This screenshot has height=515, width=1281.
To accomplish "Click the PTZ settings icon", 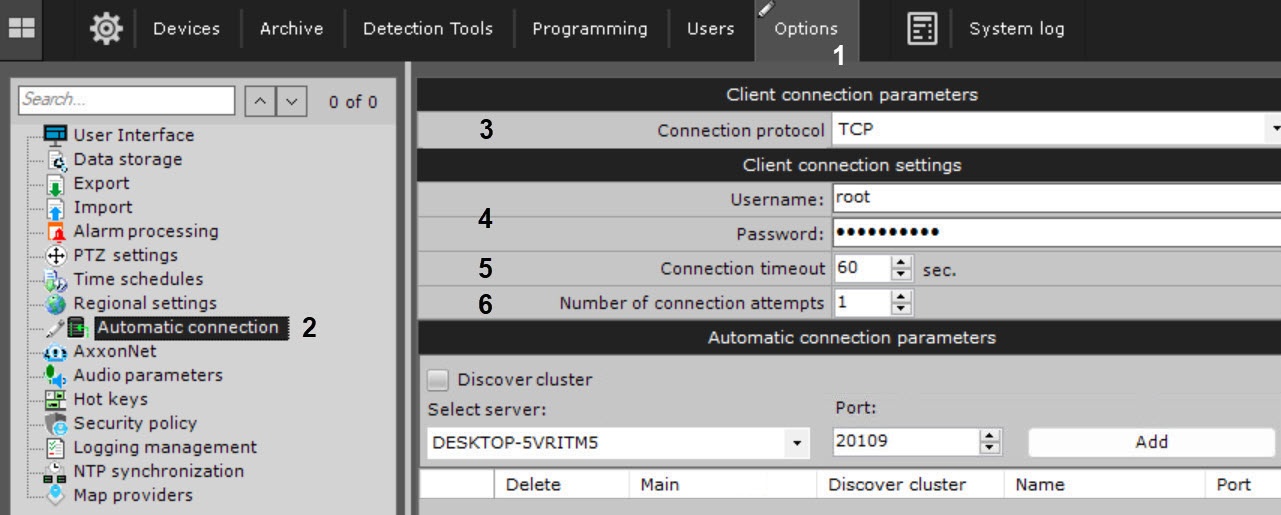I will click(x=56, y=256).
